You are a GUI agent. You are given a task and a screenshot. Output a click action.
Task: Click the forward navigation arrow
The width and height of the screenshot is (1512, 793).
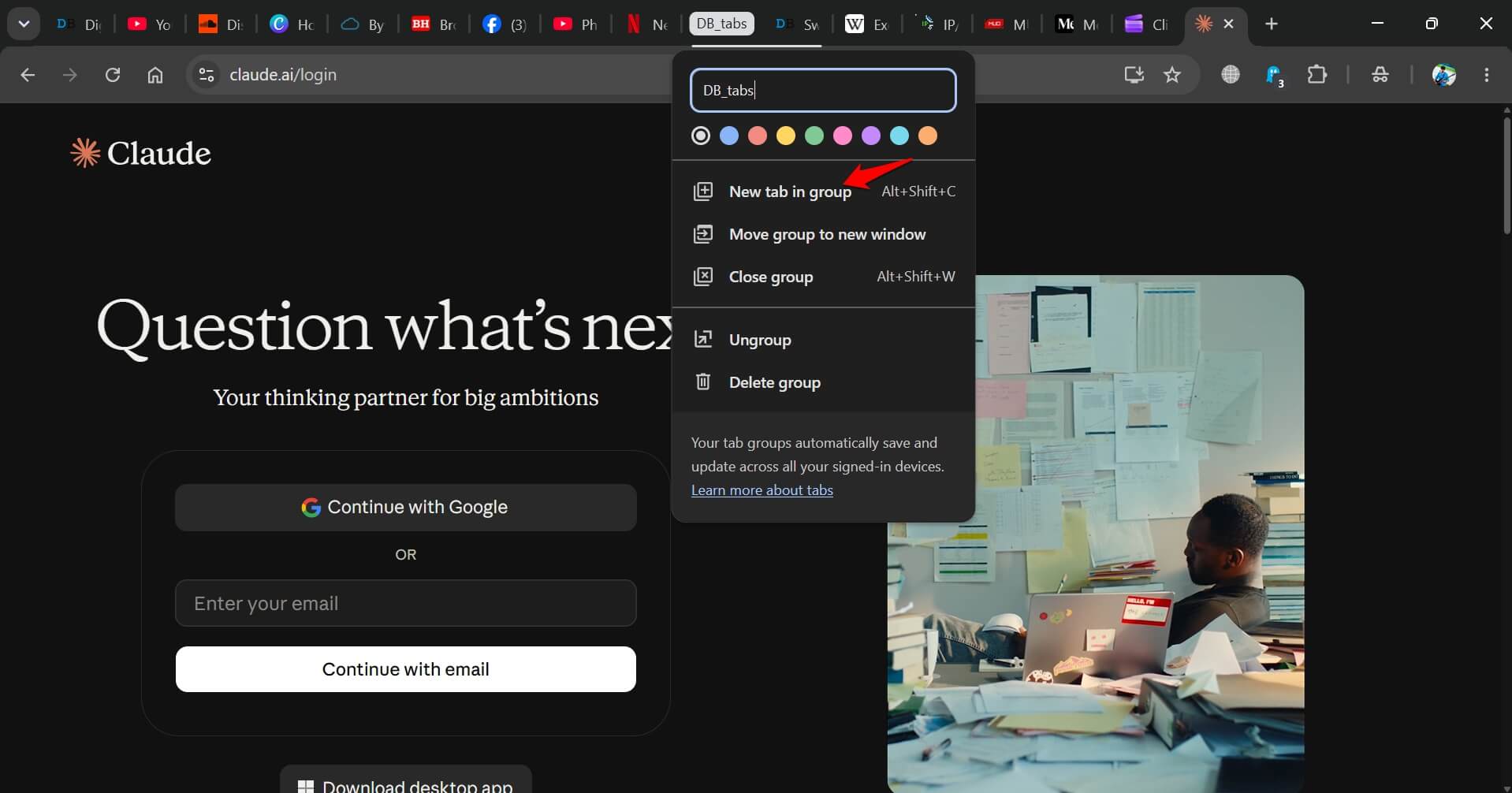(x=70, y=75)
